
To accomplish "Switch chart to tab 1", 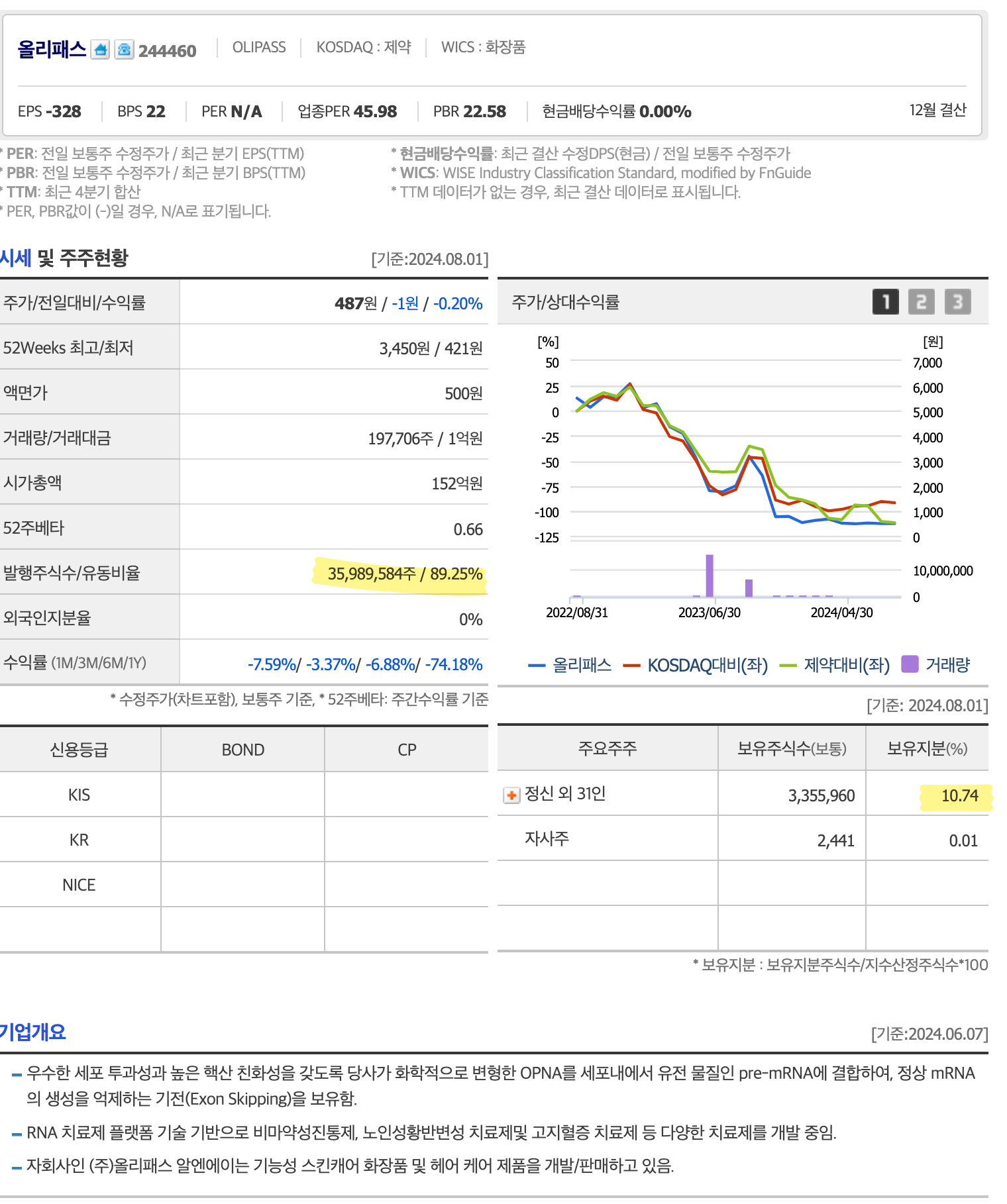I will click(x=886, y=302).
